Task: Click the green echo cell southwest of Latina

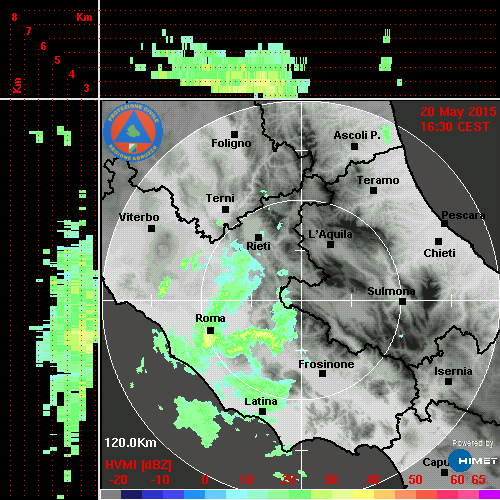Action: click(197, 421)
